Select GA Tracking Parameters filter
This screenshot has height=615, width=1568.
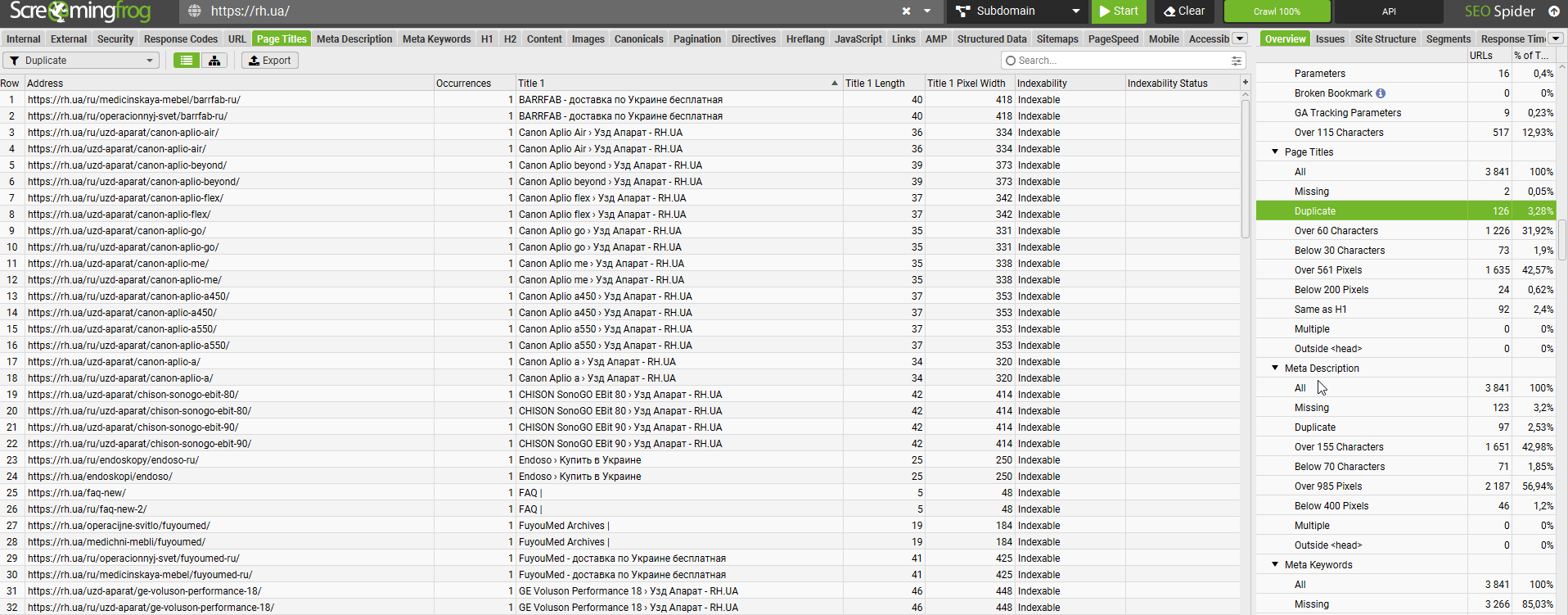click(1405, 113)
